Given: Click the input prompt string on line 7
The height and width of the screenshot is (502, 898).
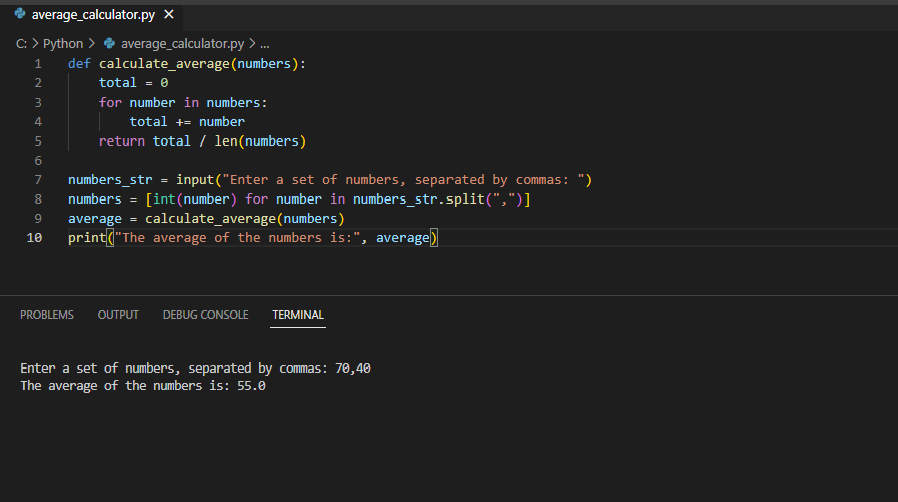Looking at the screenshot, I should point(403,180).
